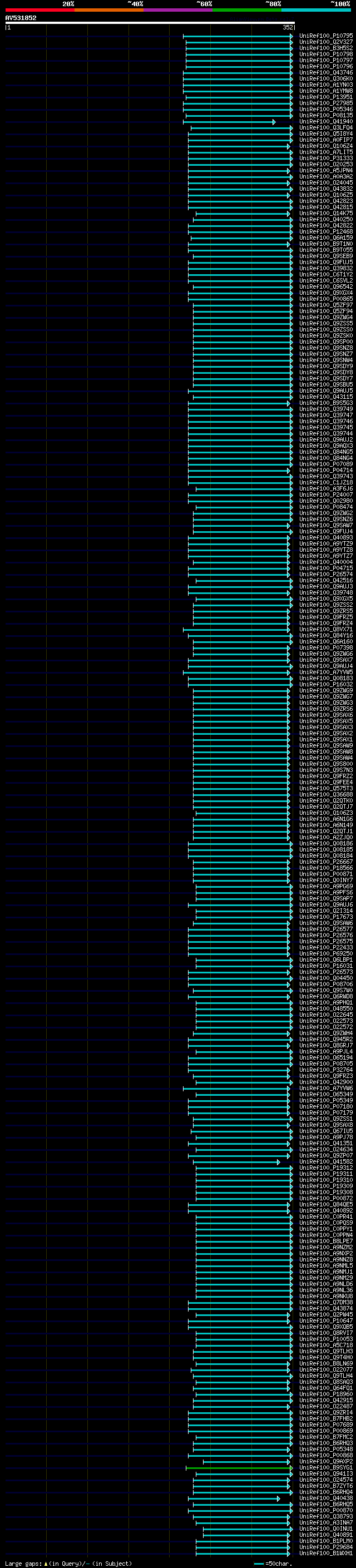Select the UniRef100_P31333 label
Image resolution: width=356 pixels, height=1568 pixels.
coord(326,159)
